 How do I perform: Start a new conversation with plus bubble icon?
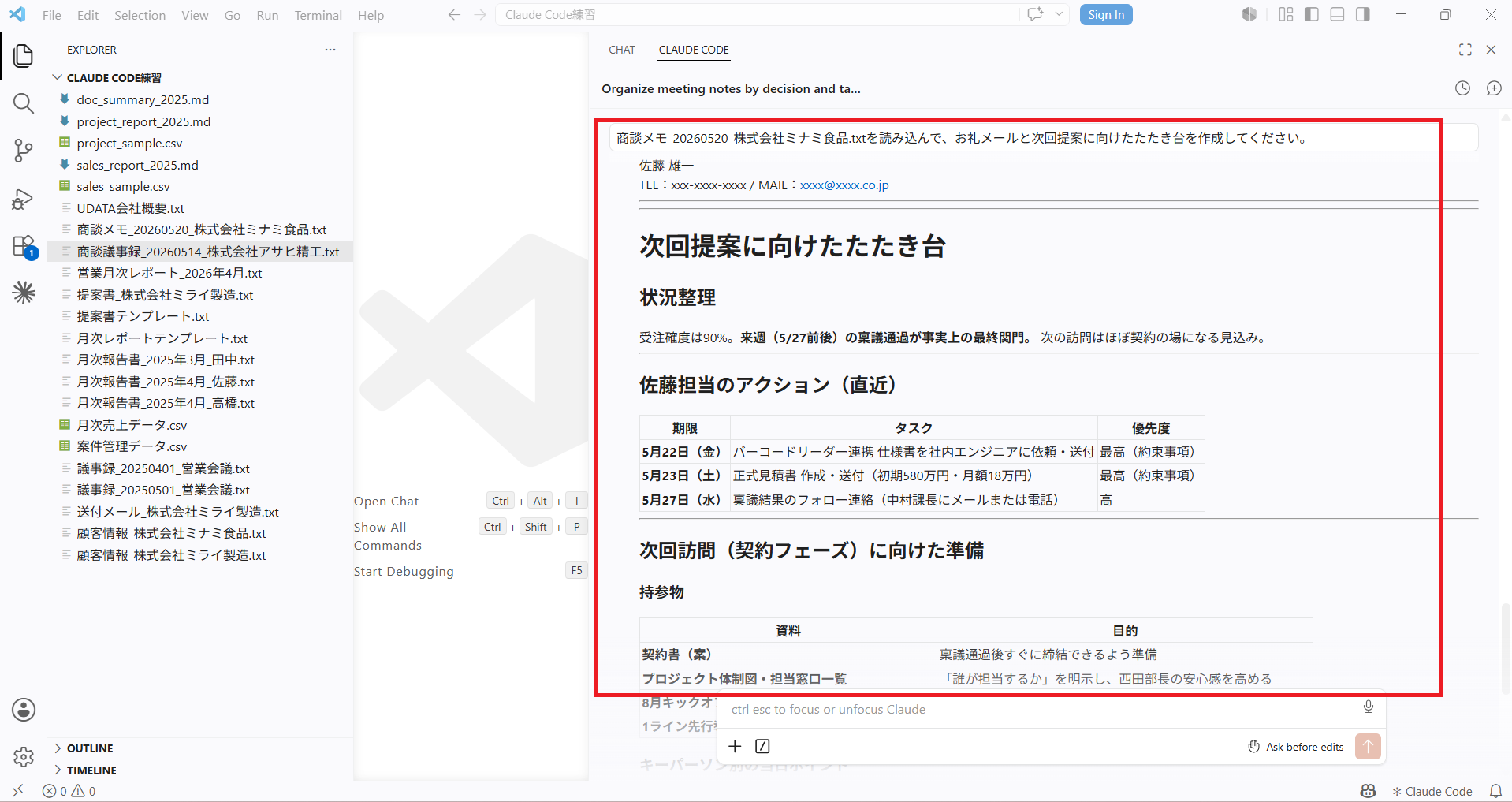pyautogui.click(x=1494, y=88)
